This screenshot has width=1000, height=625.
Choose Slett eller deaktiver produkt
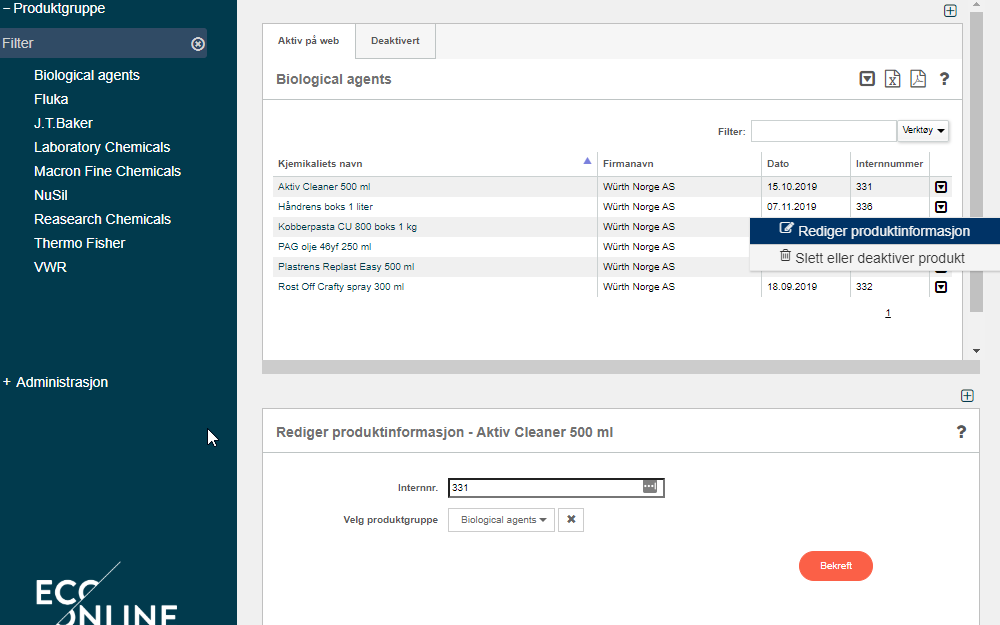point(875,258)
